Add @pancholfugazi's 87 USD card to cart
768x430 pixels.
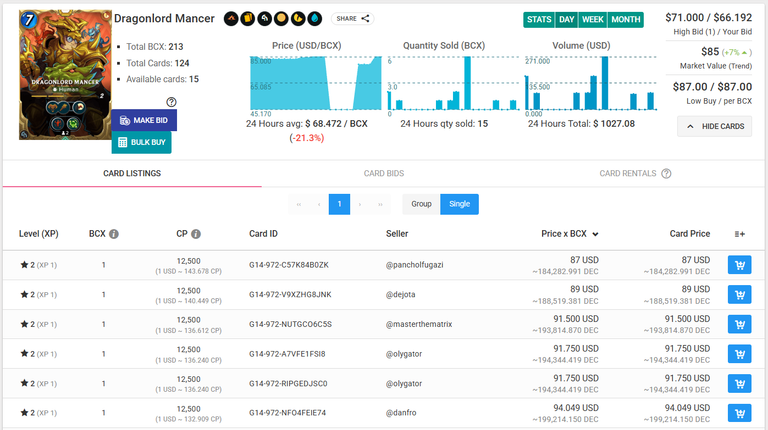740,265
